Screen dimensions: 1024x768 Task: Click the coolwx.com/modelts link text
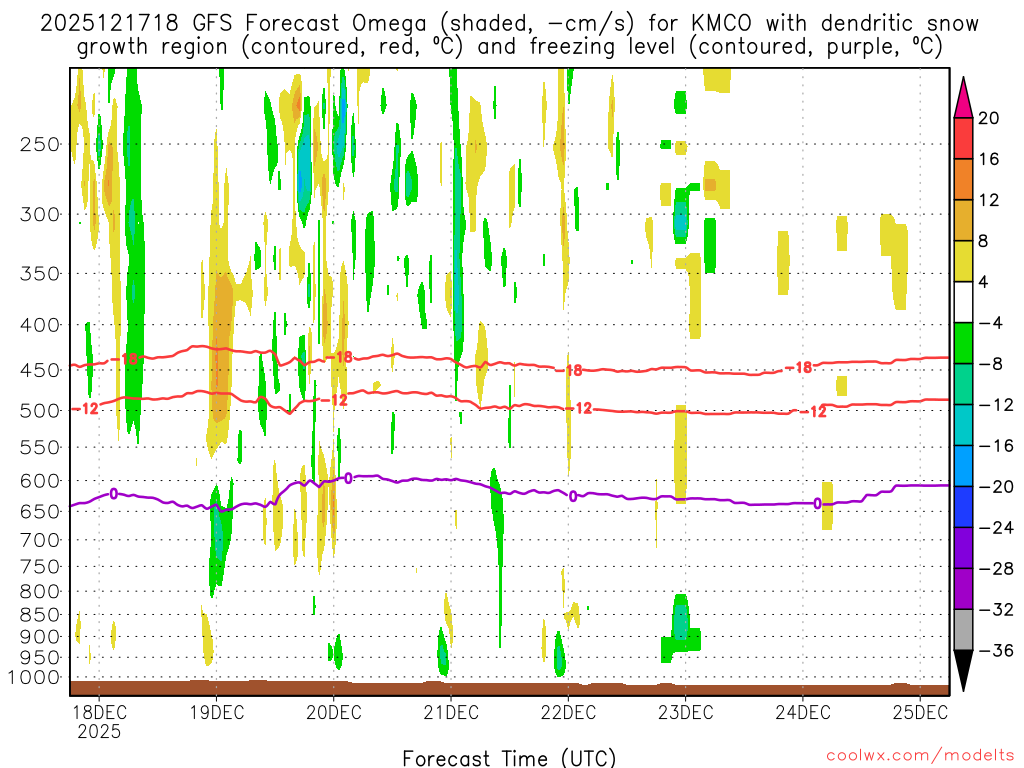[920, 756]
